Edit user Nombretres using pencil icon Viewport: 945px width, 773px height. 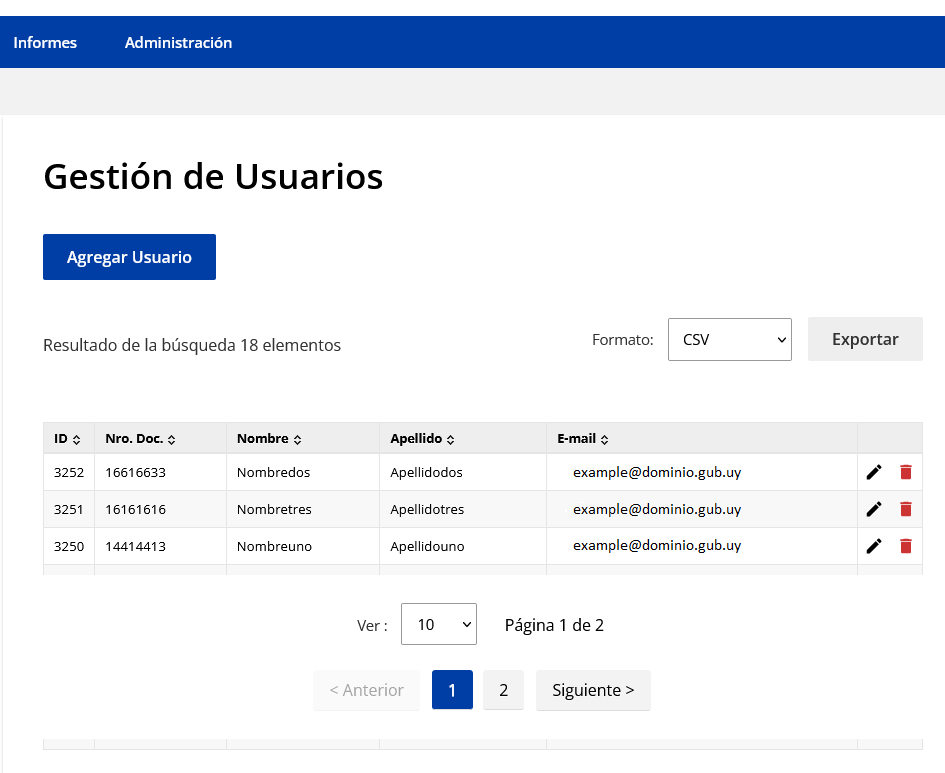pos(874,509)
